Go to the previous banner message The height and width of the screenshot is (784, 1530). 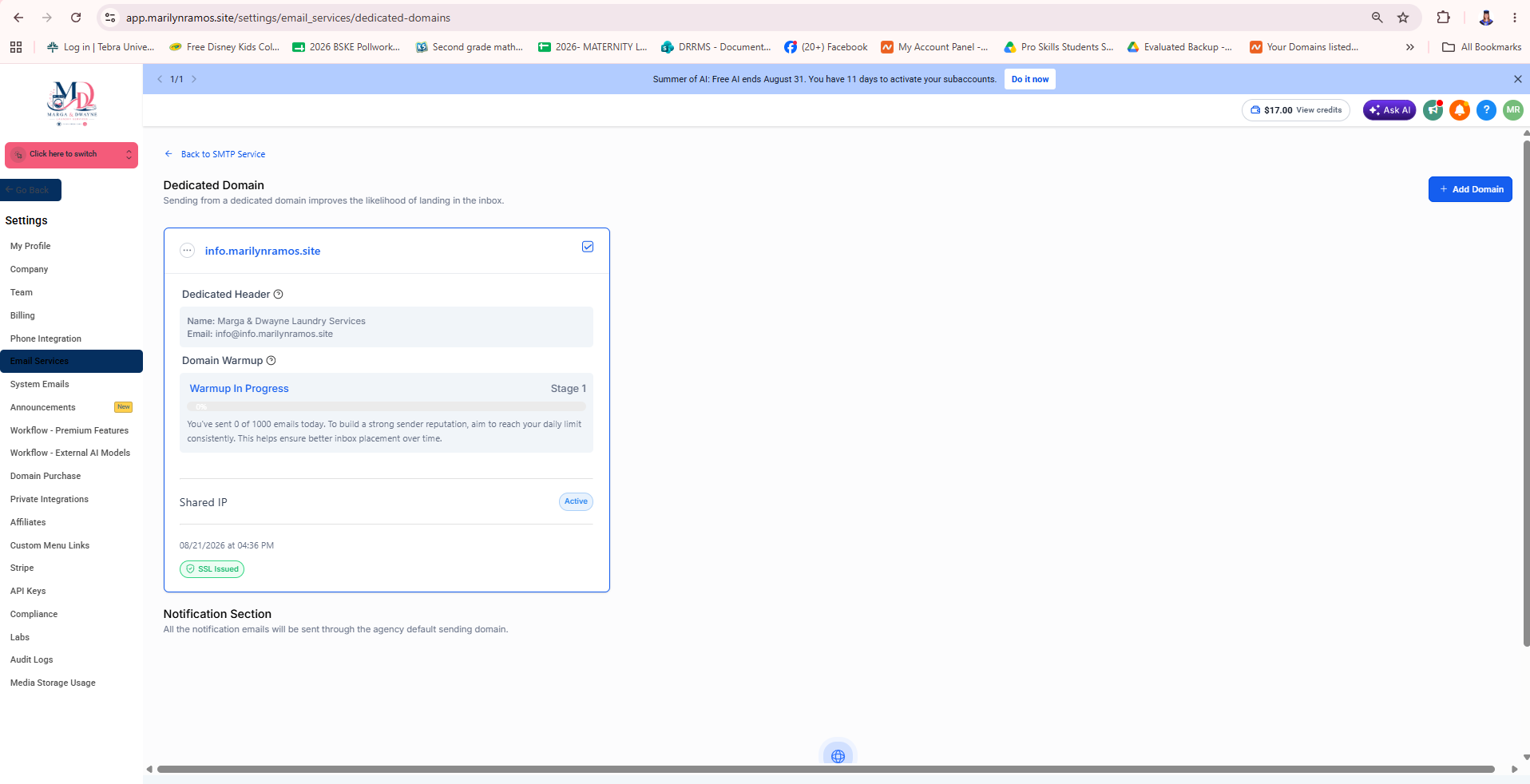(160, 79)
